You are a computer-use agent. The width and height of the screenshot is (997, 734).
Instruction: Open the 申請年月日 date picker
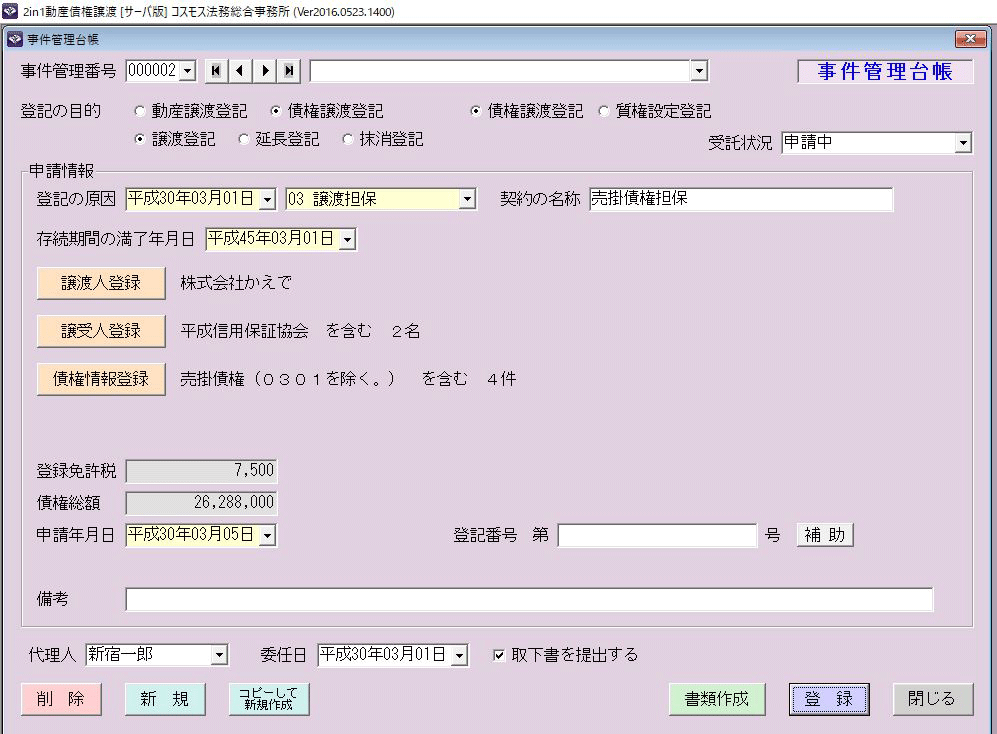(267, 536)
